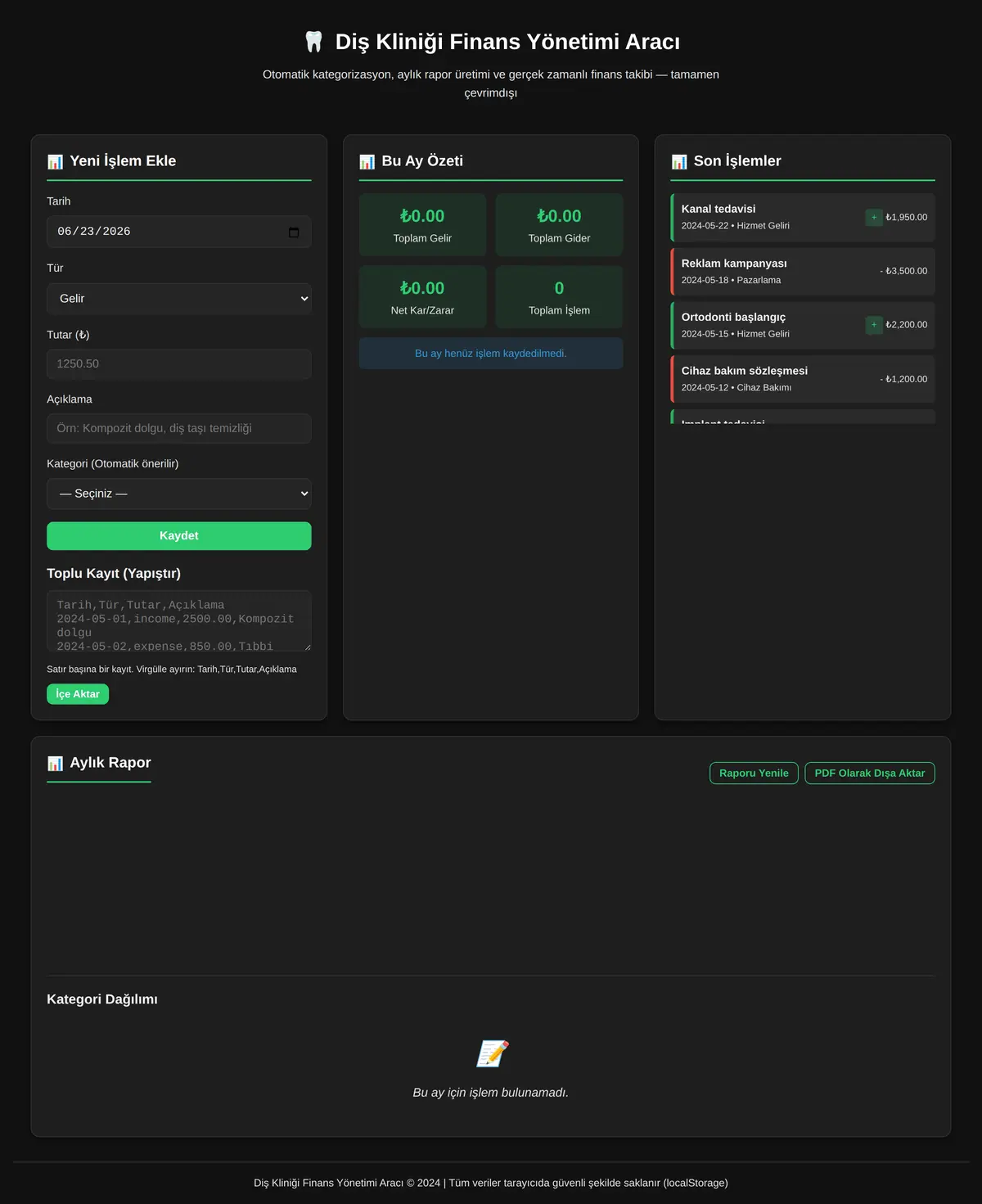Click the plus badge on Ortodonti başlangıç
The image size is (982, 1204).
pyautogui.click(x=874, y=325)
